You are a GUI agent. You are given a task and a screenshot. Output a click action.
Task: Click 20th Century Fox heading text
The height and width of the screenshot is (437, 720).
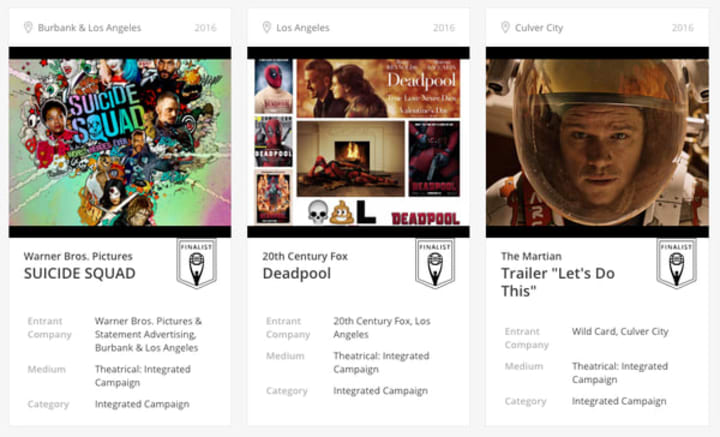coord(305,256)
